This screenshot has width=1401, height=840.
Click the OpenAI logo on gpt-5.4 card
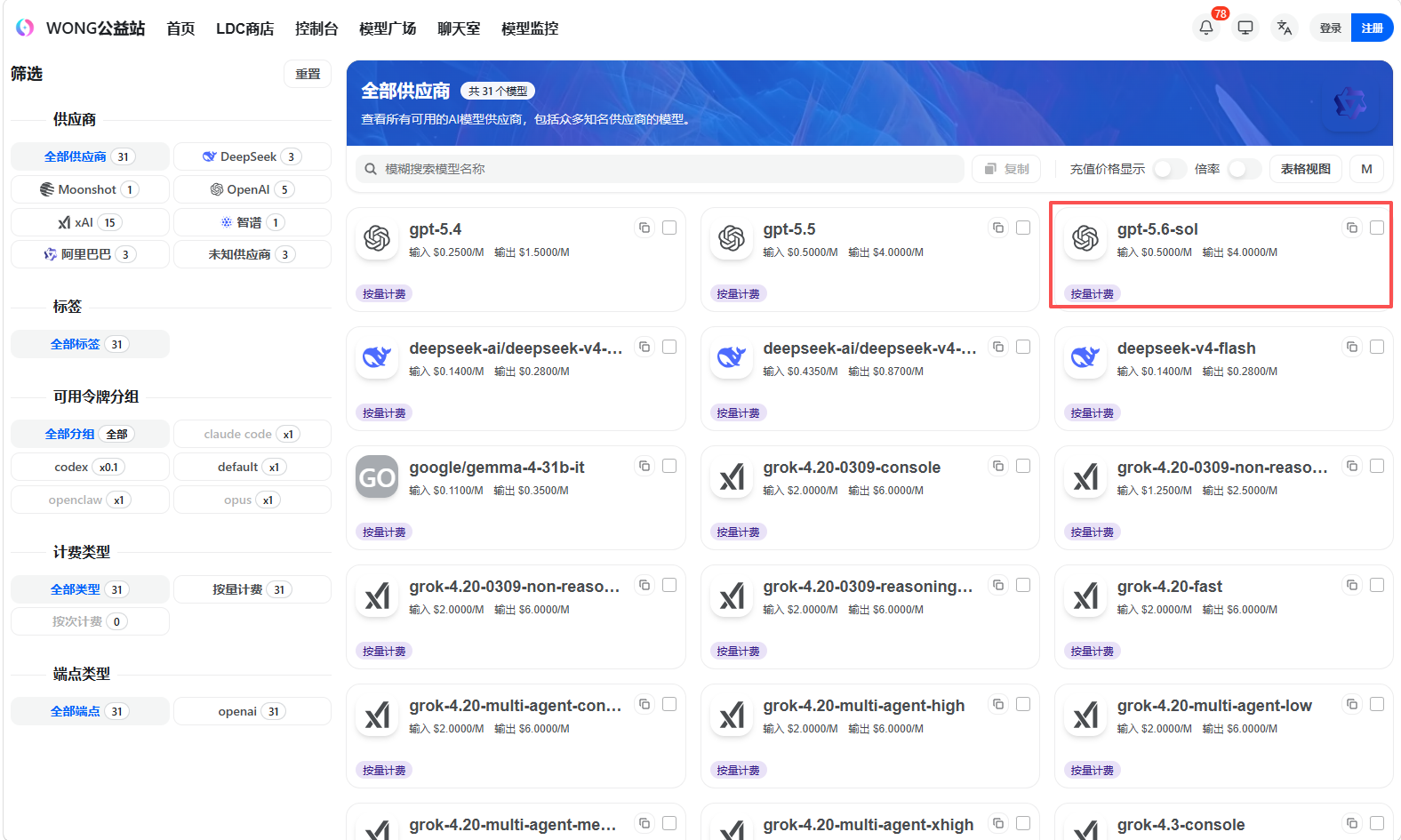click(x=377, y=238)
